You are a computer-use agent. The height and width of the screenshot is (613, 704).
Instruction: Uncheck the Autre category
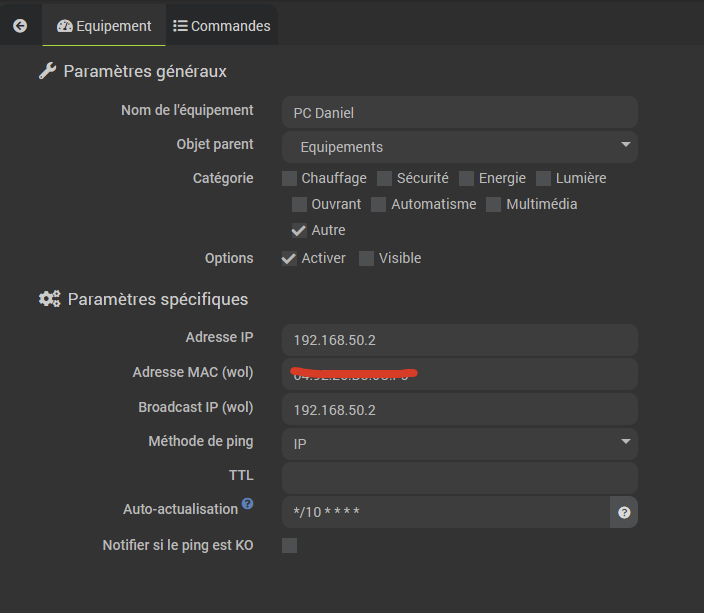pos(300,231)
